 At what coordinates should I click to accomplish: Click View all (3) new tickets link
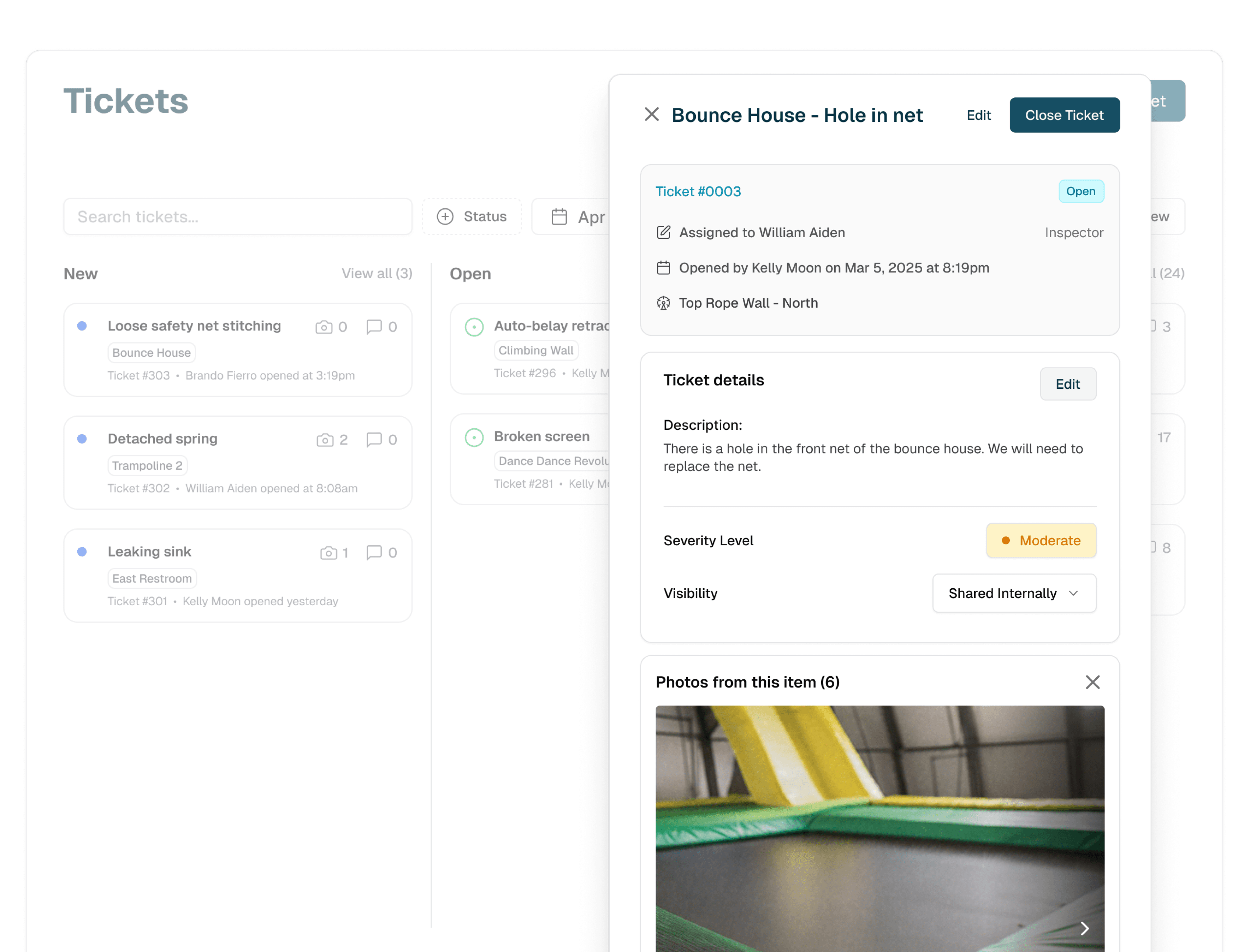(377, 274)
